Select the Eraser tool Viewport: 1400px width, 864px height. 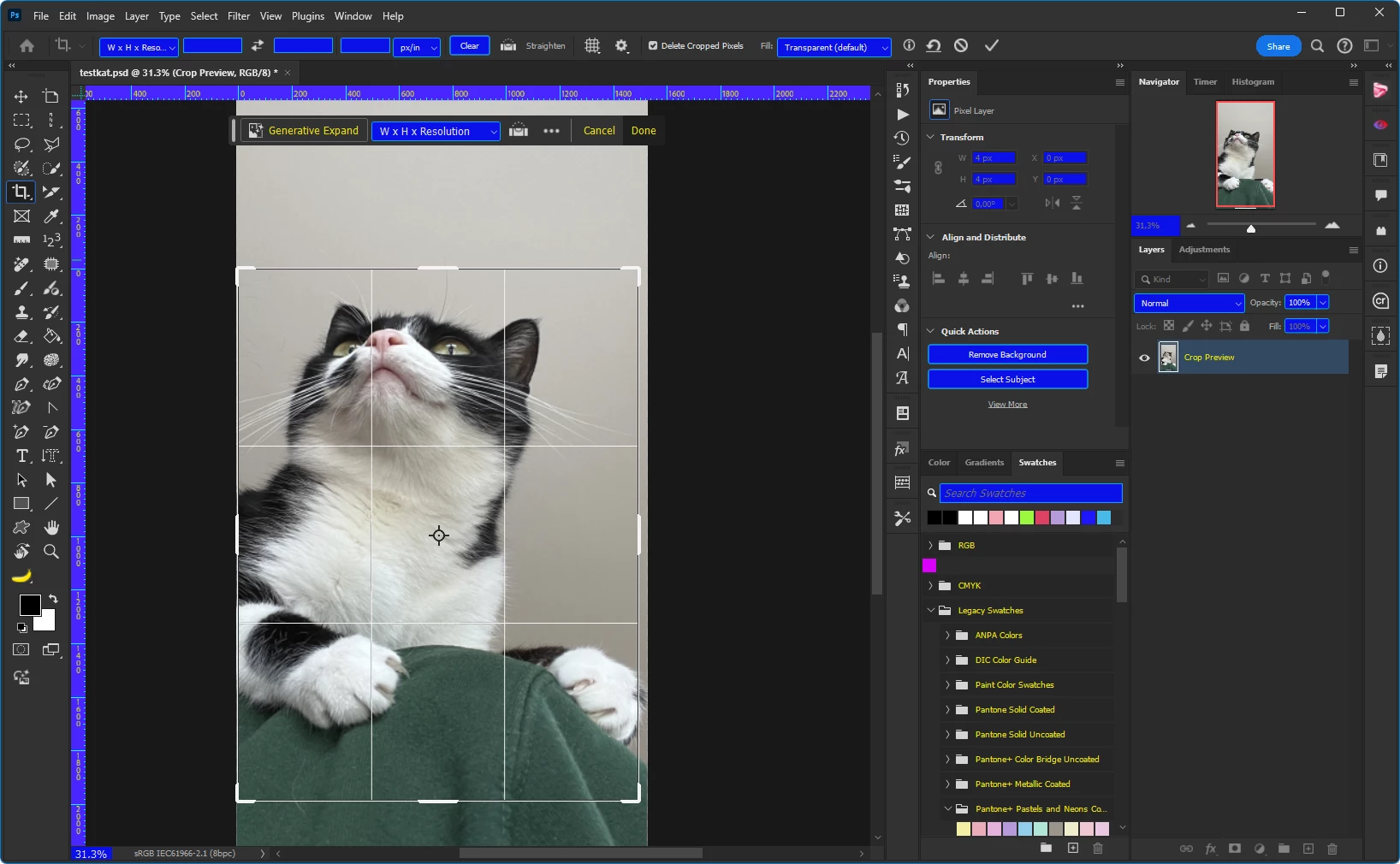[21, 336]
